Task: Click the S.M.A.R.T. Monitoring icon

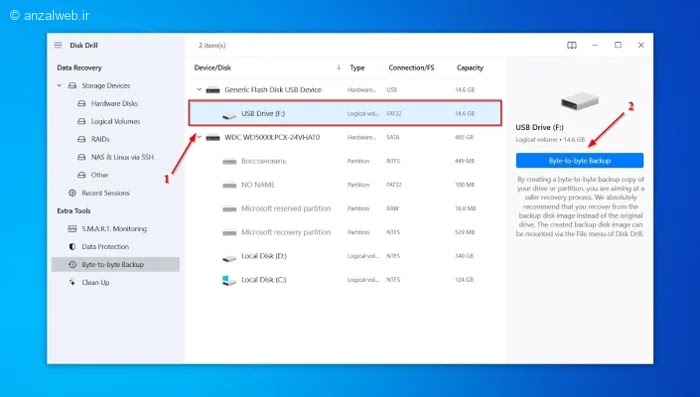Action: pos(72,228)
